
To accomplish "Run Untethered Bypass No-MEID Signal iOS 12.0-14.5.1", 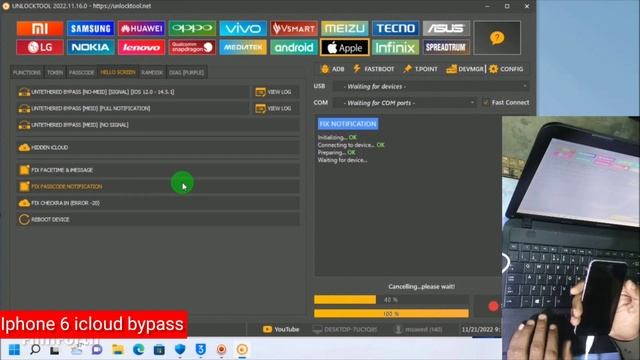I will [133, 92].
